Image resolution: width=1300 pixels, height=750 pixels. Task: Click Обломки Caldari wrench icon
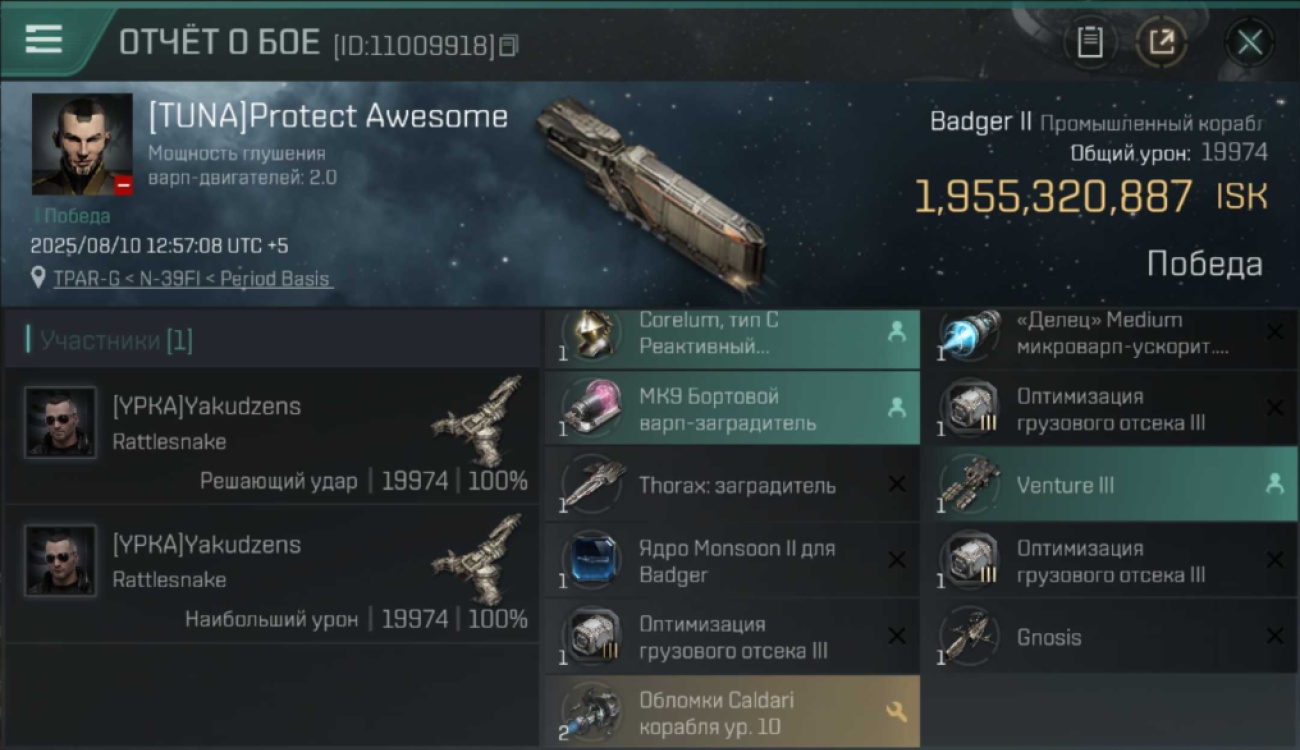pyautogui.click(x=896, y=712)
